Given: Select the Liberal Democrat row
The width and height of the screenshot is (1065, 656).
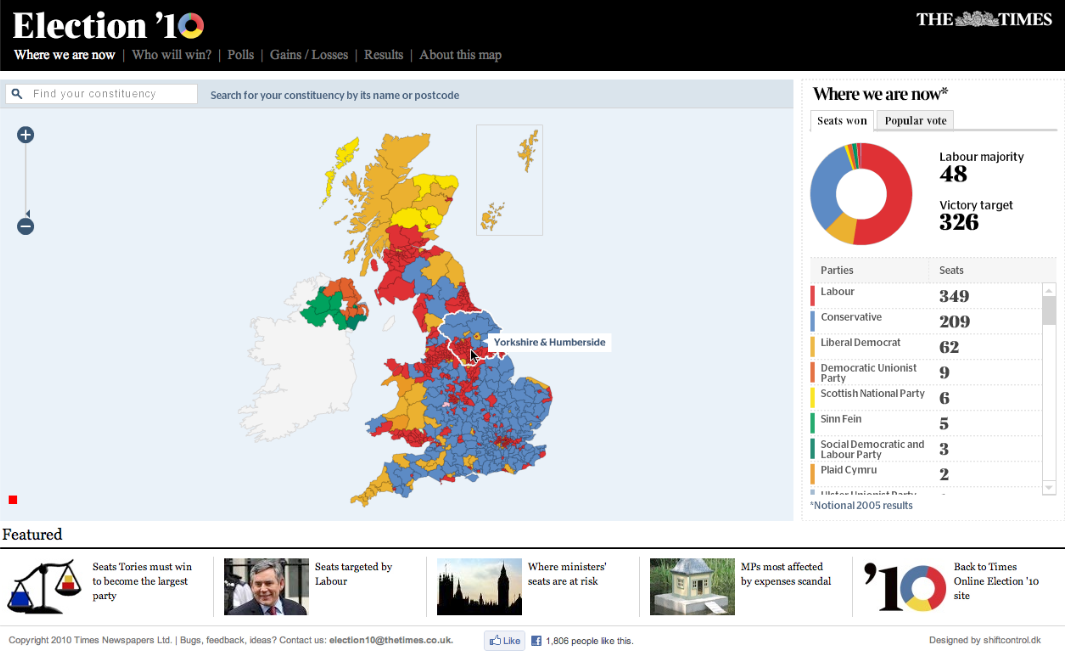Looking at the screenshot, I should coord(925,346).
